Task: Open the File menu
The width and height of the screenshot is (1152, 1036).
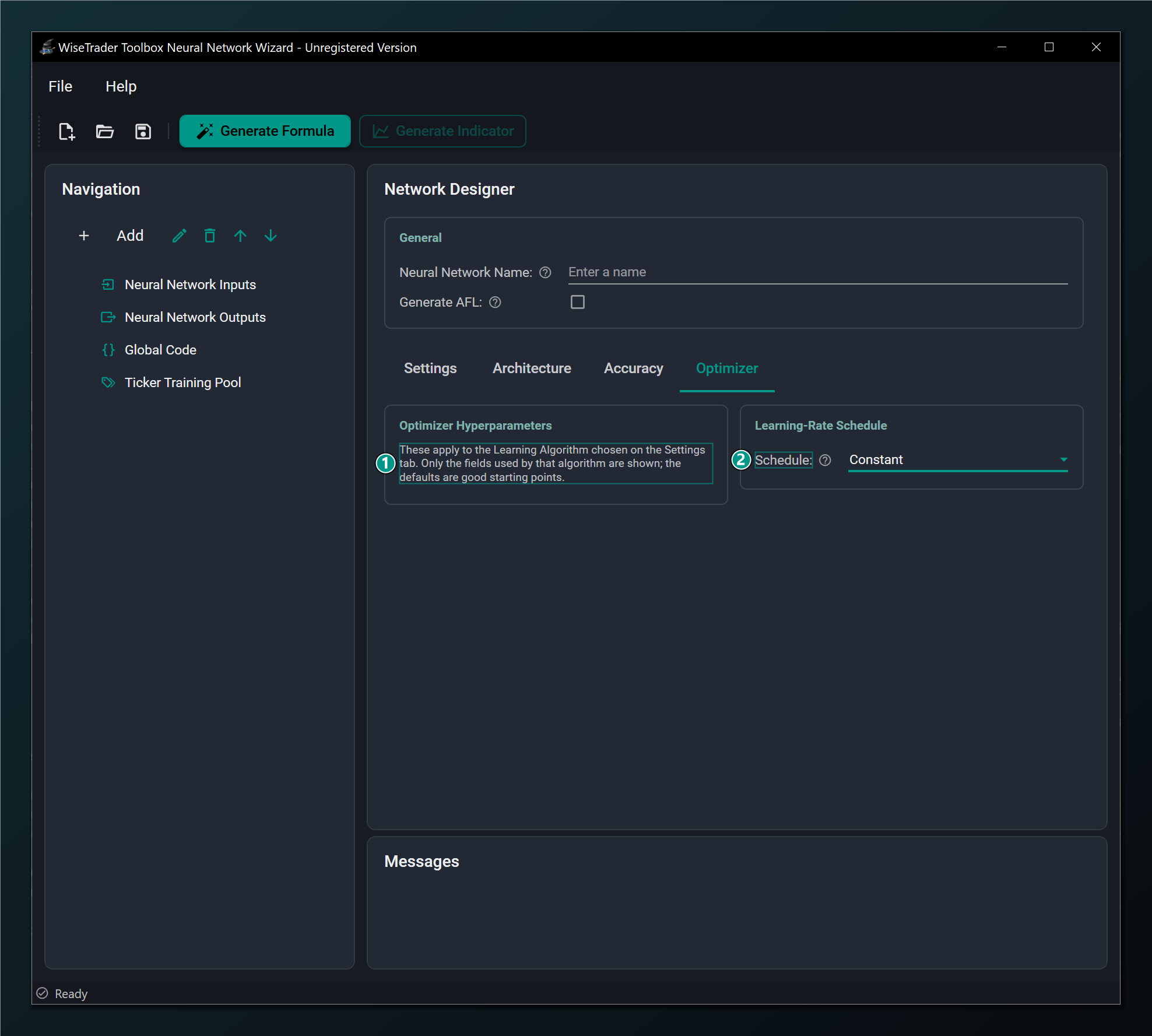Action: [61, 86]
